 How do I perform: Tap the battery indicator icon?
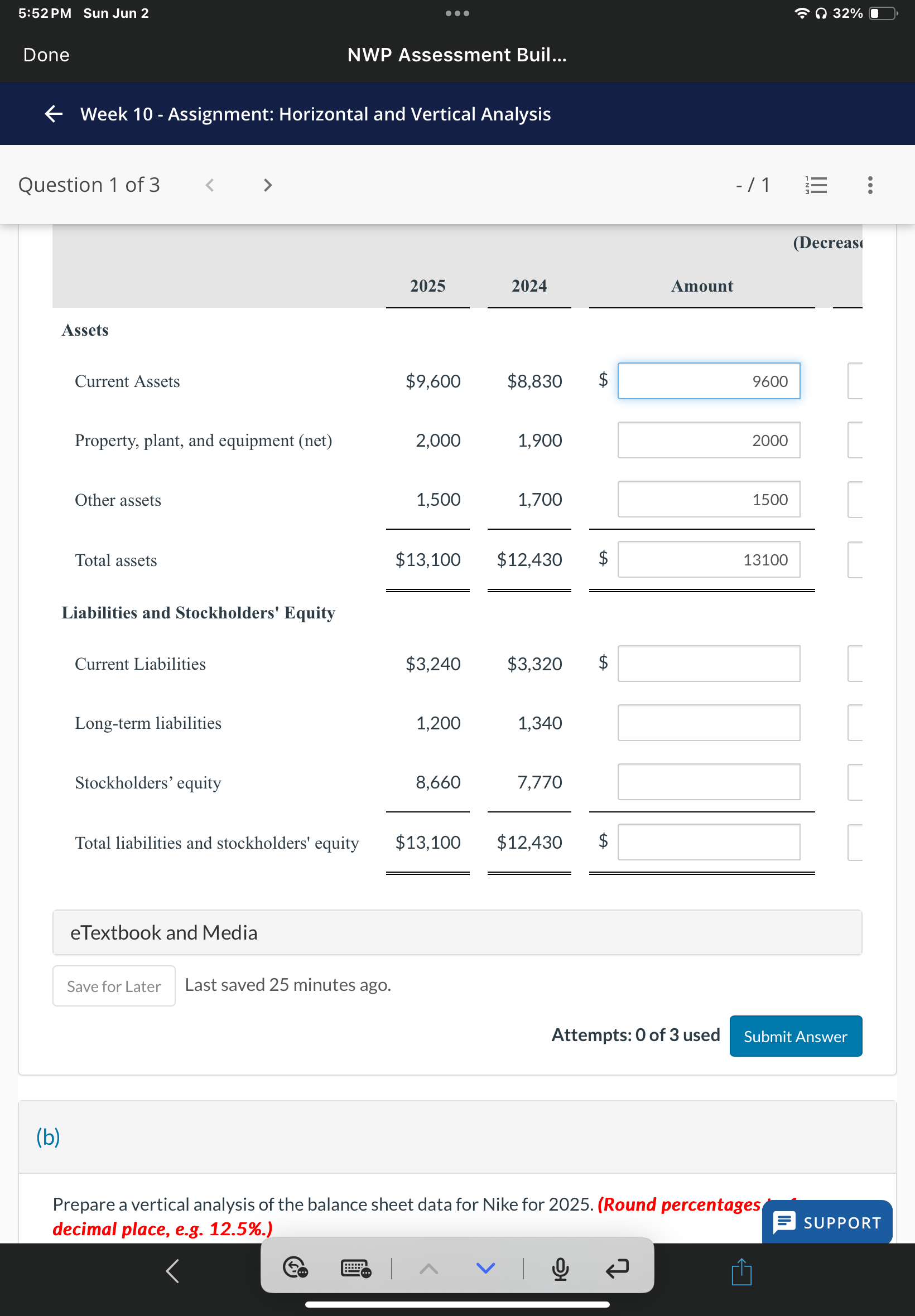tap(883, 13)
